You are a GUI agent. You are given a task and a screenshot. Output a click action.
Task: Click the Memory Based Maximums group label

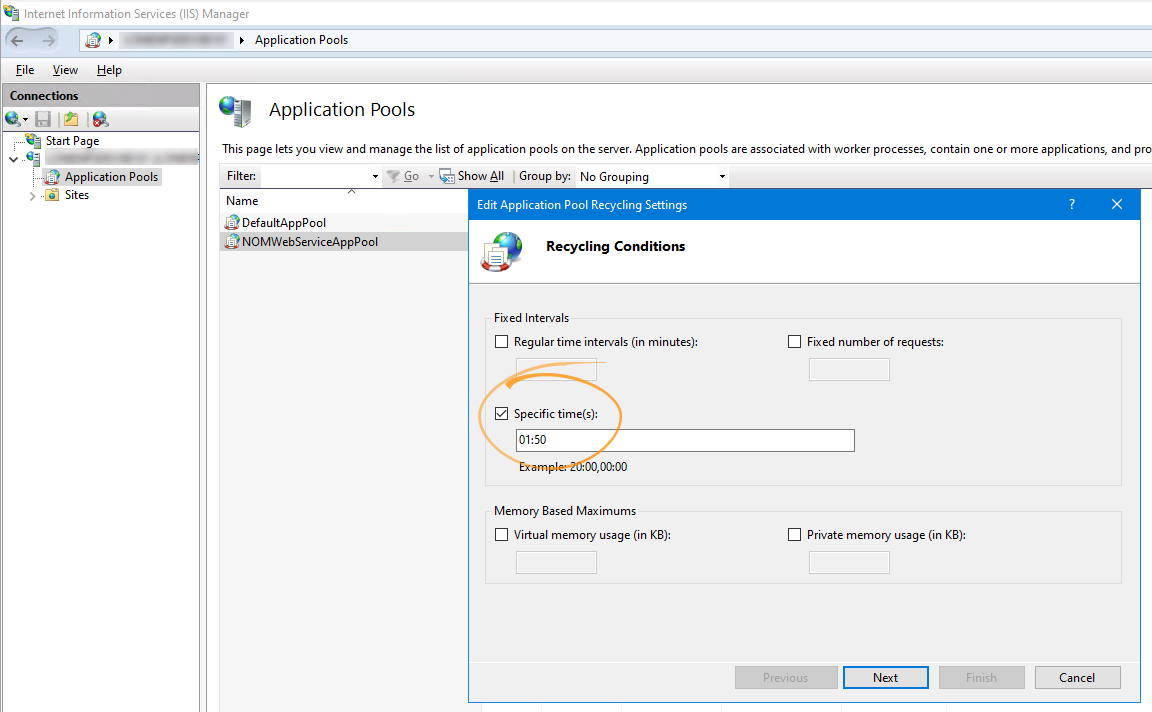tap(565, 511)
